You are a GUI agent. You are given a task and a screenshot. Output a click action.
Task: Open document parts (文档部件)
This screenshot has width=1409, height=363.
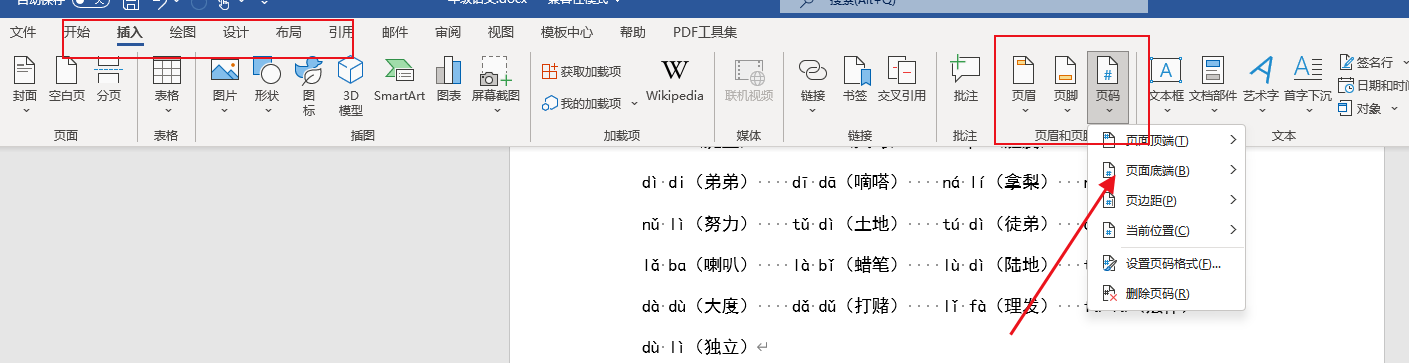1213,84
